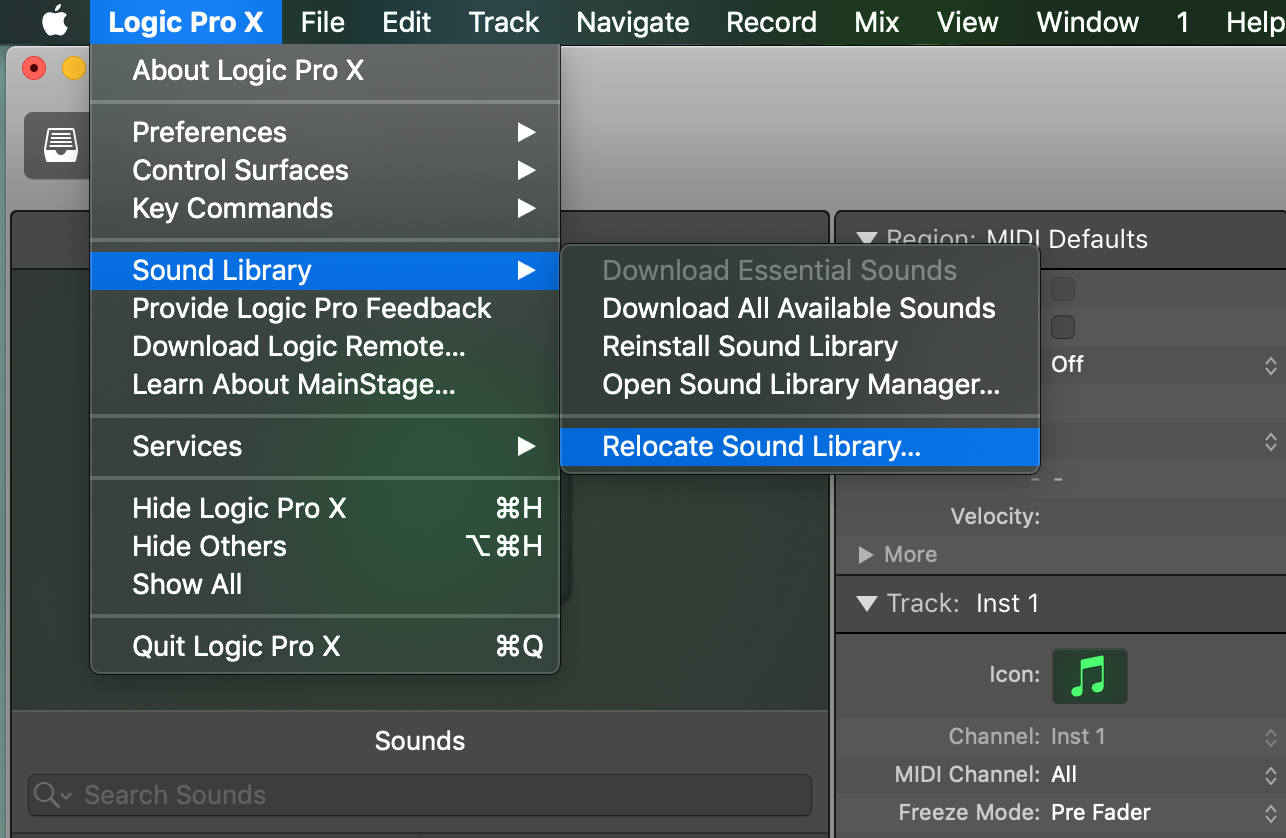Open the Channel popup showing Inst 1
1286x838 pixels.
[x=1165, y=737]
